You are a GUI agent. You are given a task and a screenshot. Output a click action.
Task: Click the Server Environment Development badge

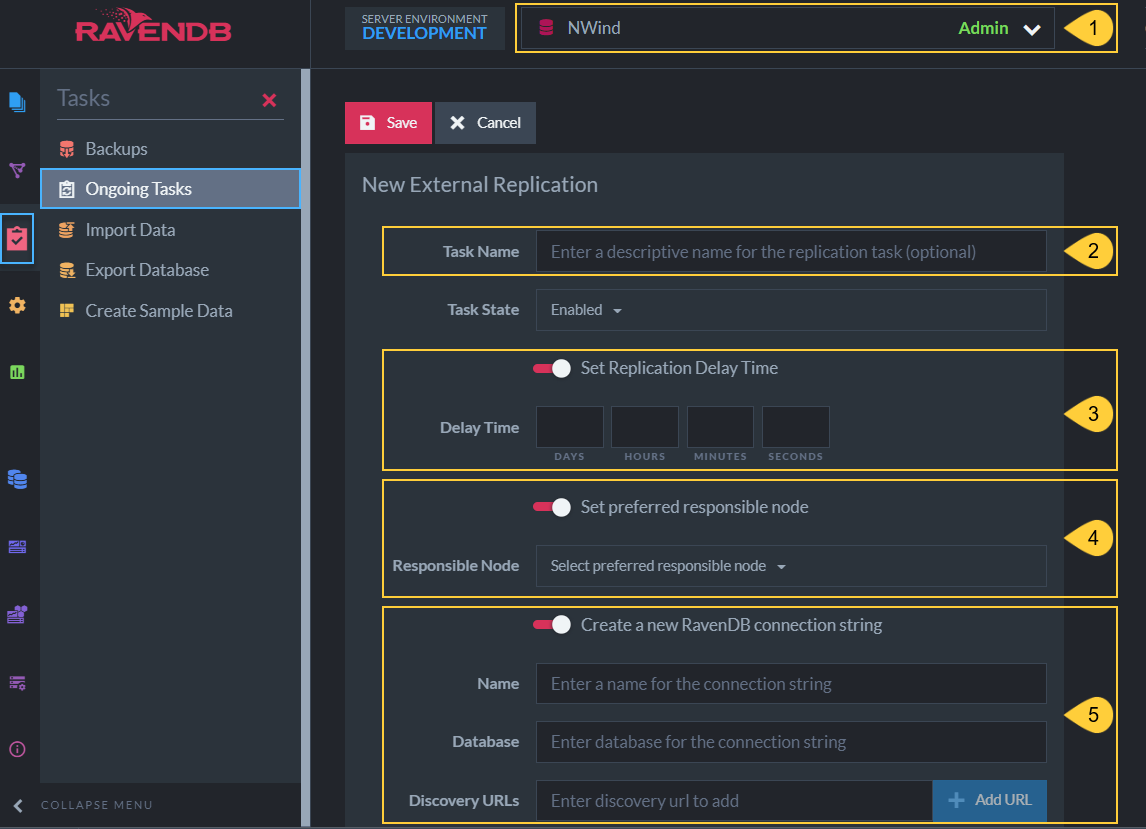point(425,29)
